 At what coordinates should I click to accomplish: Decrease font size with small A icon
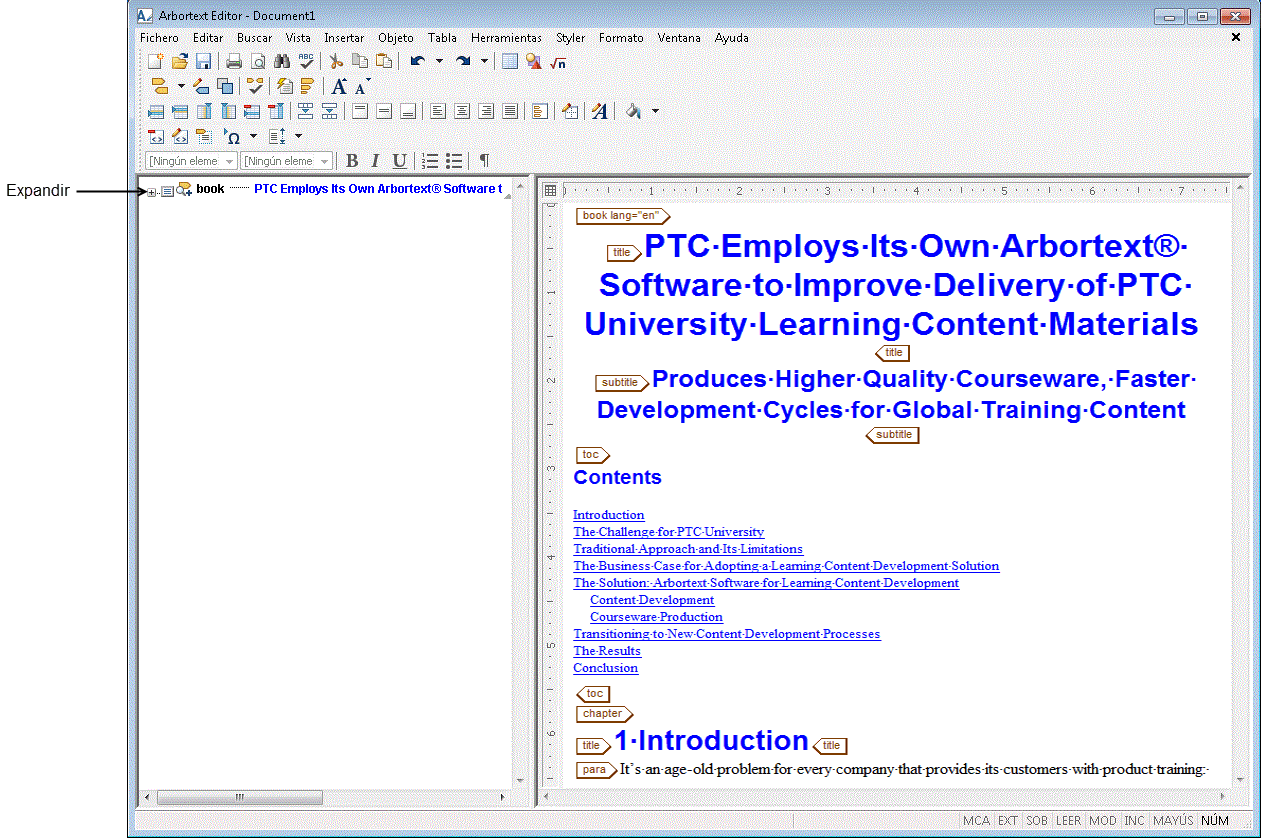click(x=362, y=86)
